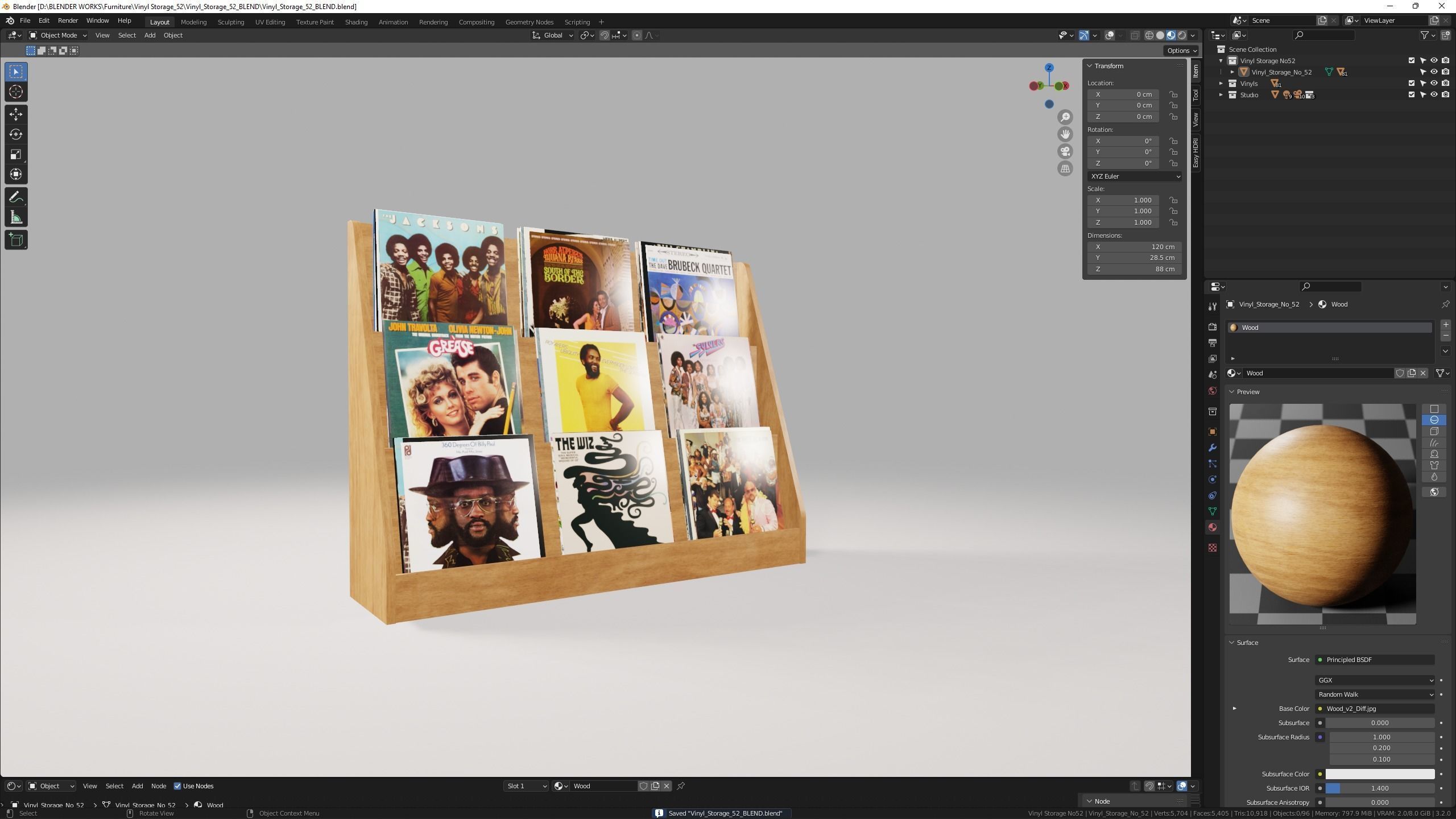Lock the Scale Z value
1456x819 pixels.
pos(1173,222)
